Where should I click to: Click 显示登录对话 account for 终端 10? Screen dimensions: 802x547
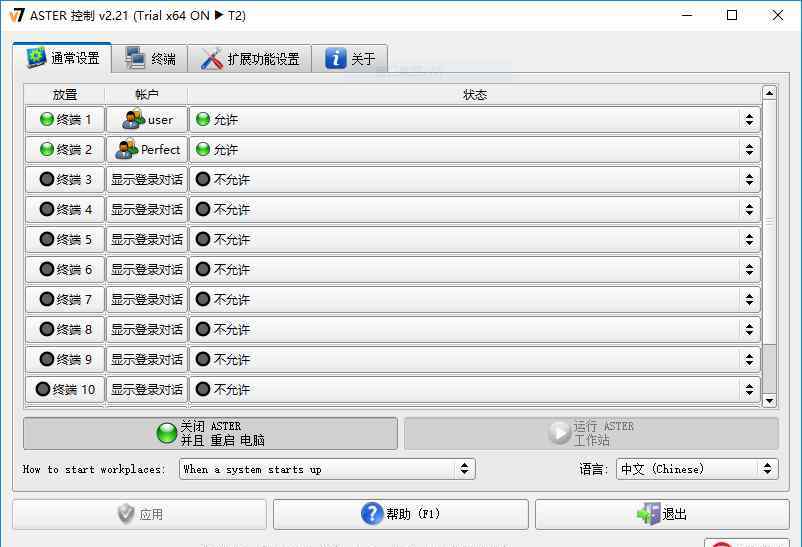(147, 389)
